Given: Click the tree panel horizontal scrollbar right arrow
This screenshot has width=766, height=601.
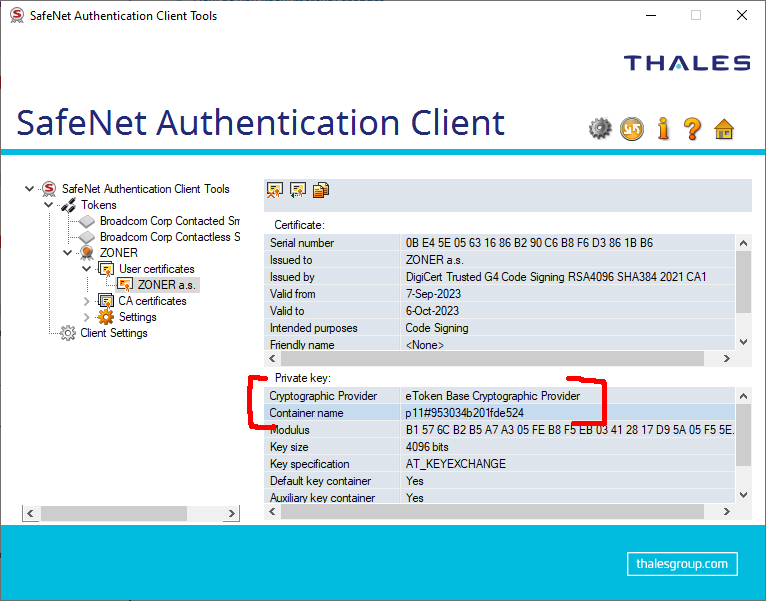Looking at the screenshot, I should tap(231, 514).
